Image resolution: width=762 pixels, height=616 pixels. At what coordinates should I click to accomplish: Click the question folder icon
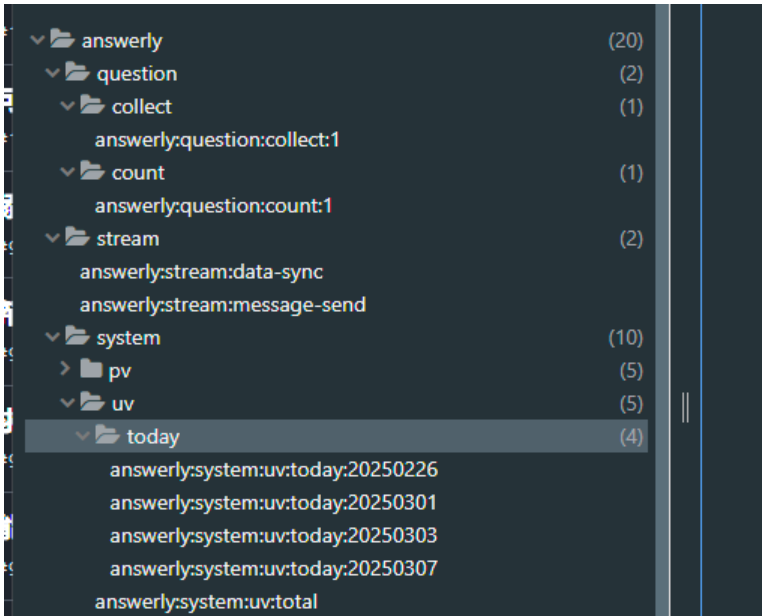tap(78, 74)
